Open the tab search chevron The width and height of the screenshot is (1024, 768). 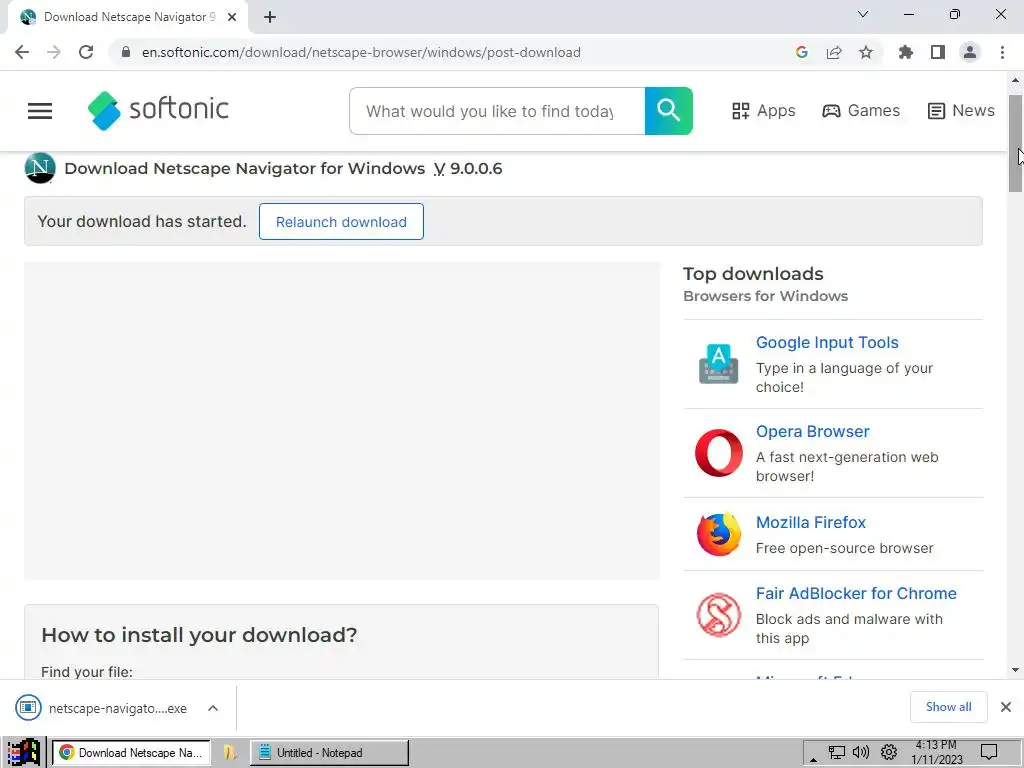[x=863, y=14]
